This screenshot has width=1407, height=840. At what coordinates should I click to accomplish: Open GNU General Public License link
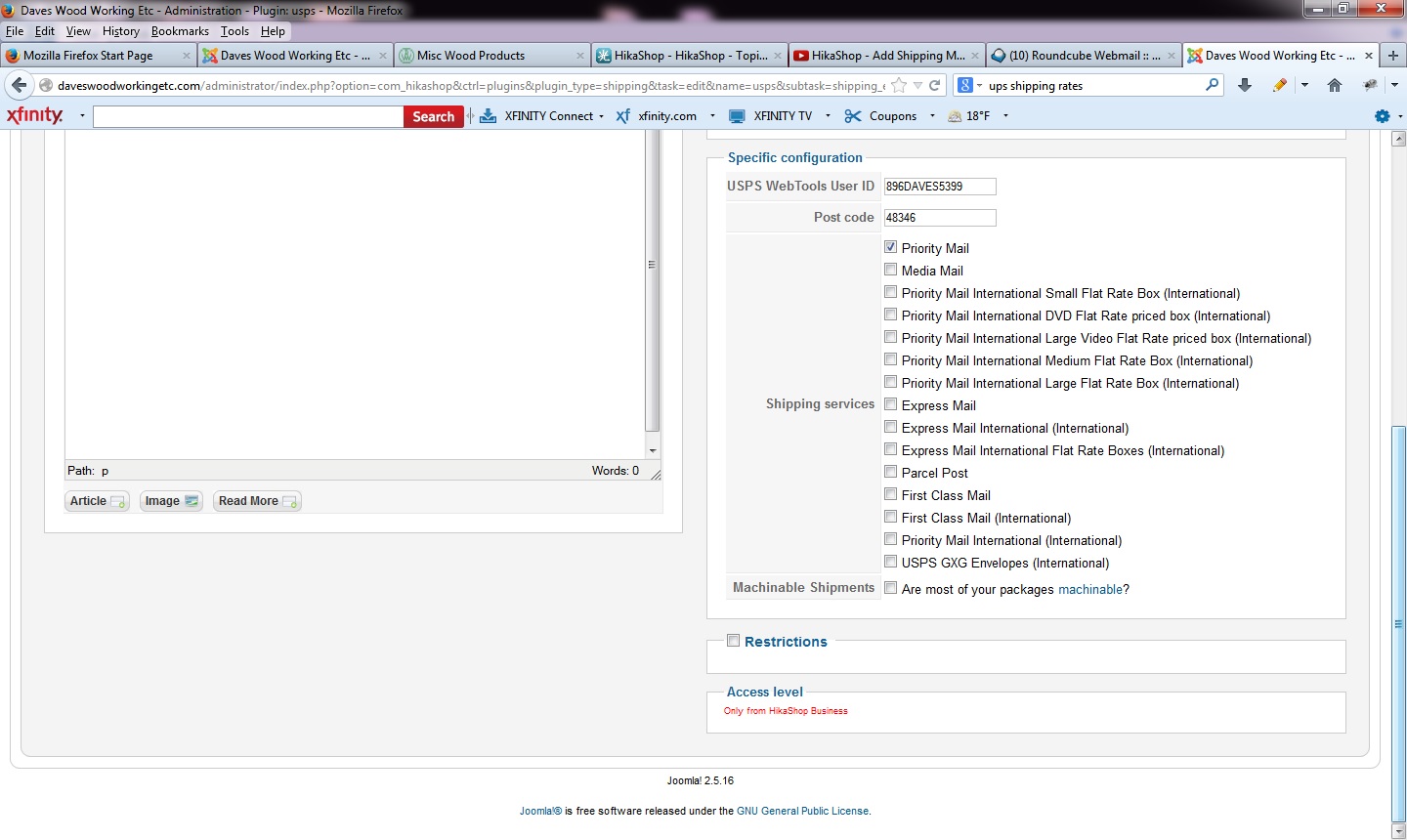[x=802, y=811]
